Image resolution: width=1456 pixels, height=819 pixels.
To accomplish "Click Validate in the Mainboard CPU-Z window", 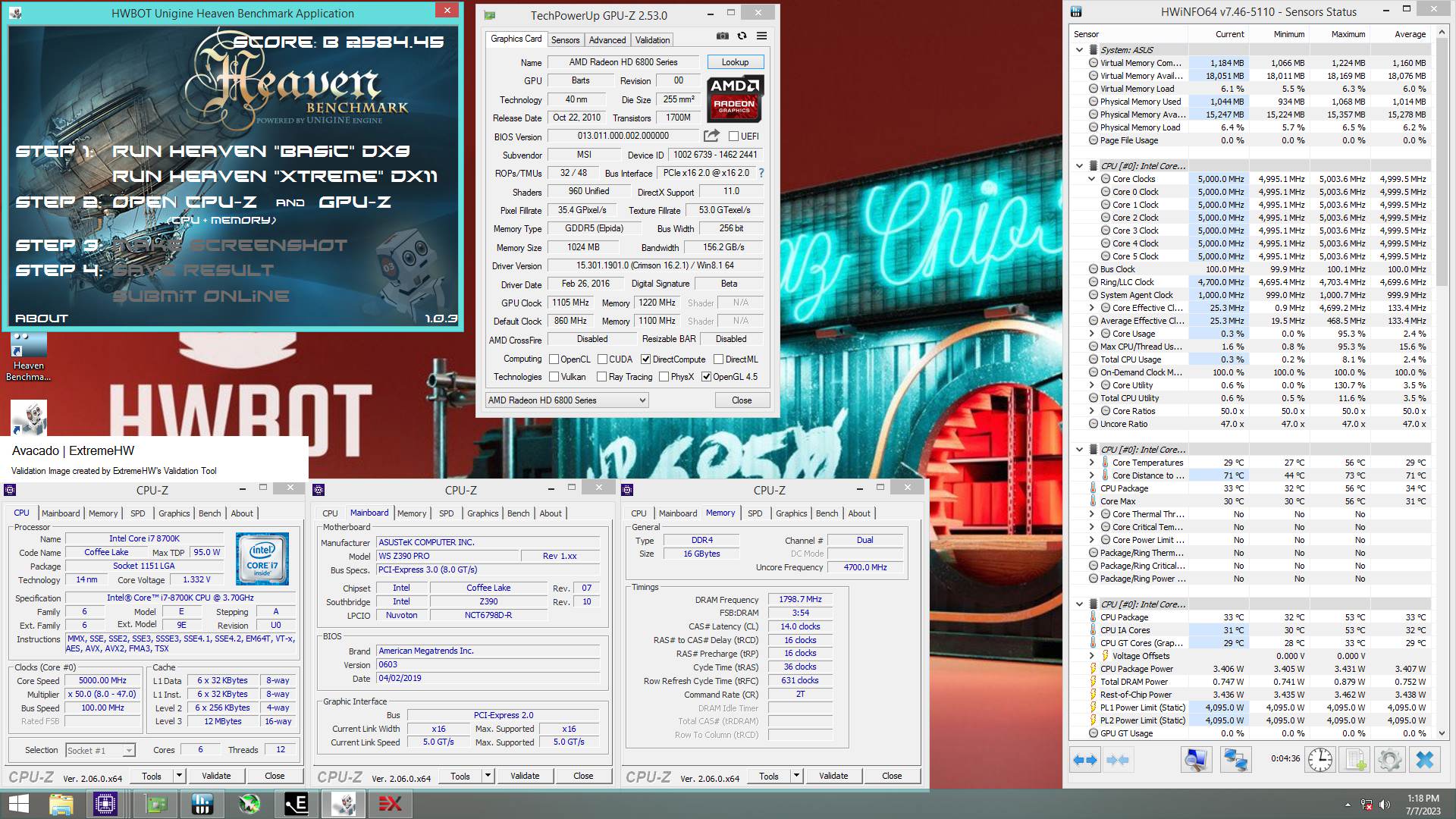I will (525, 776).
